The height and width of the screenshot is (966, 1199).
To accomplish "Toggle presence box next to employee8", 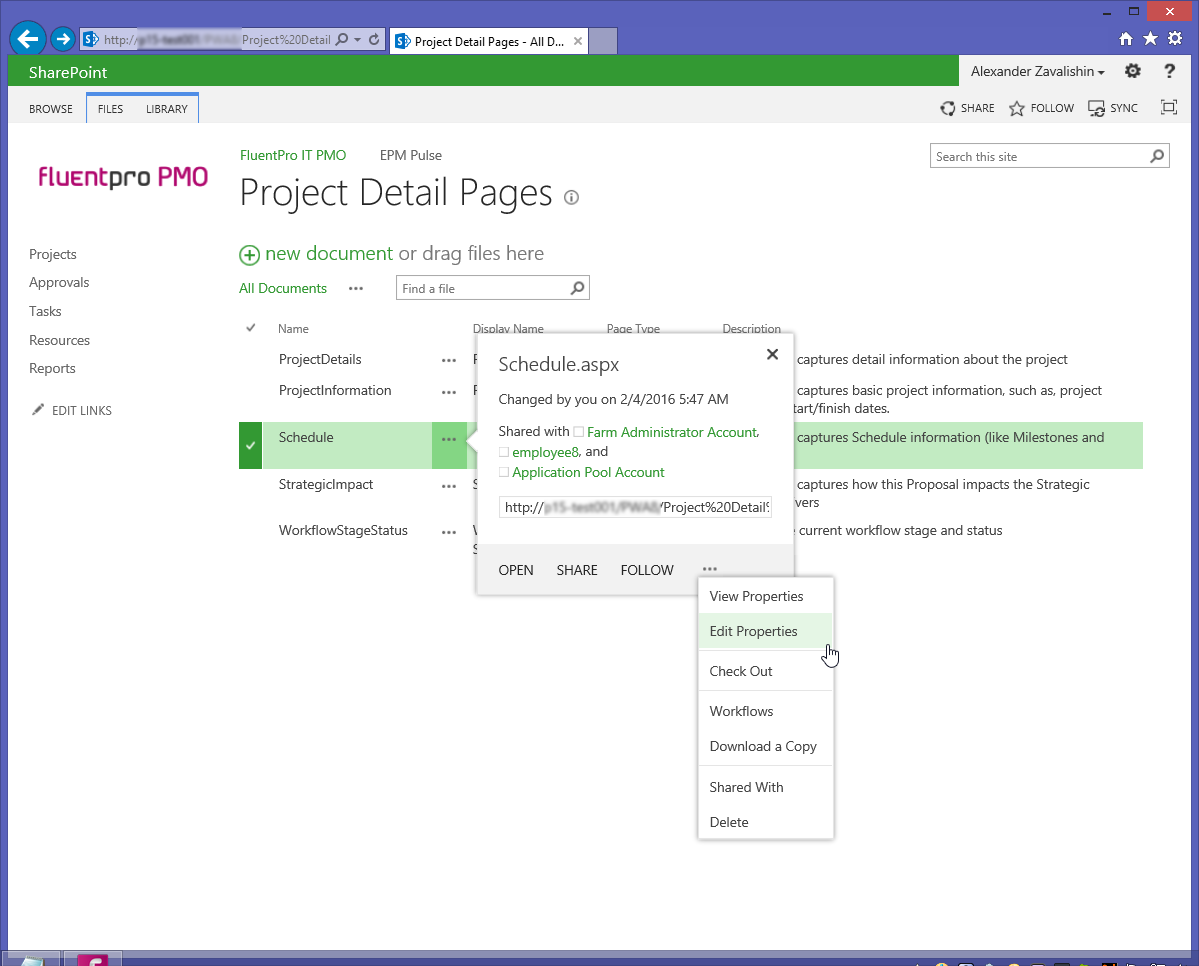I will [x=504, y=452].
